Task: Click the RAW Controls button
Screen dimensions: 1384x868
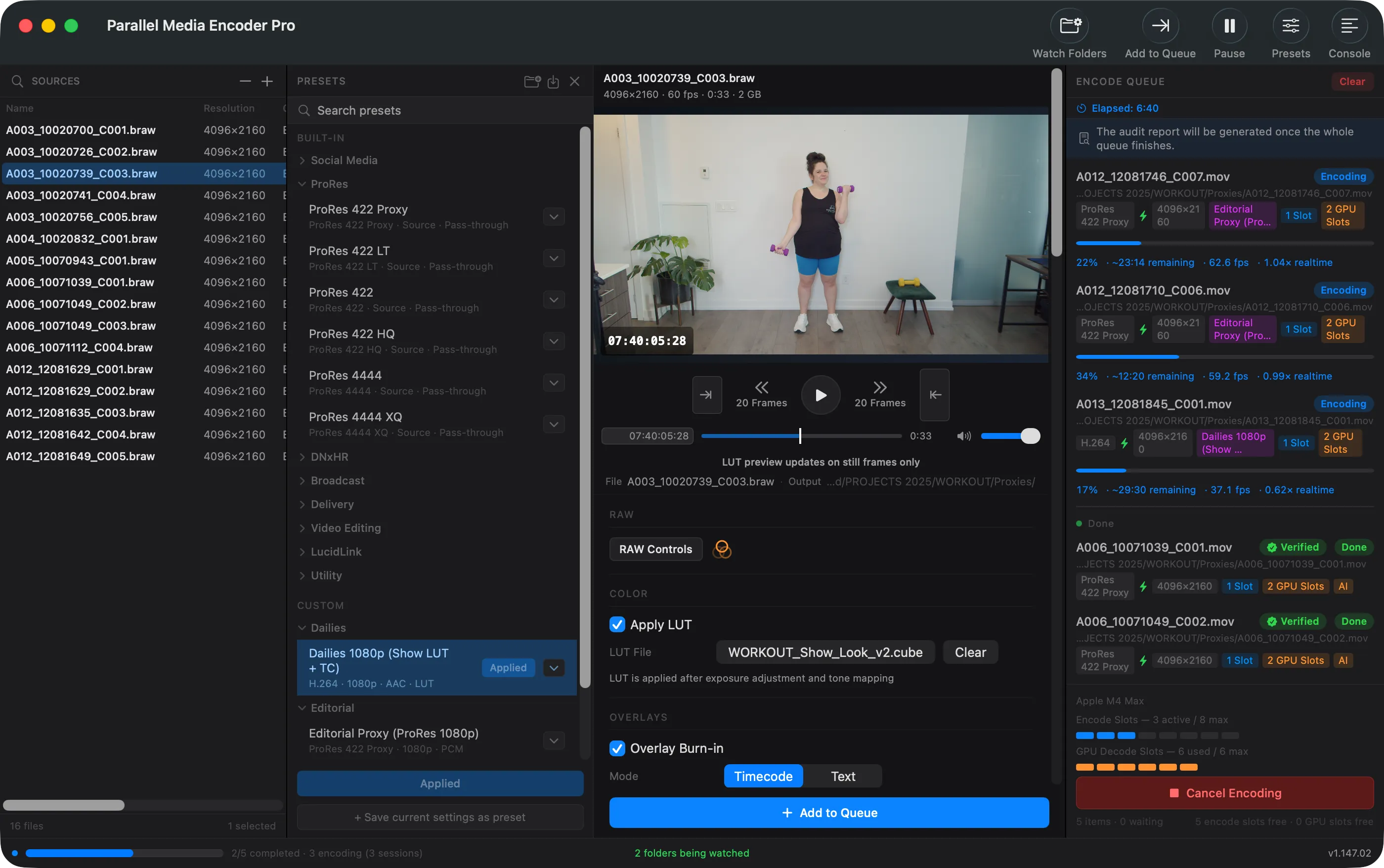Action: tap(655, 549)
